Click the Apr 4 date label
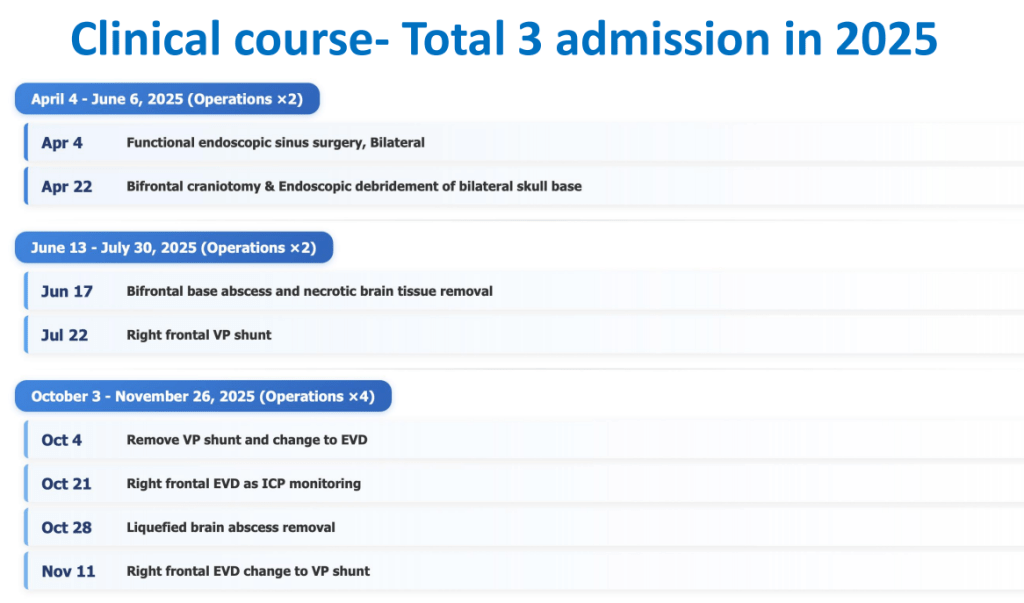This screenshot has height=603, width=1024. coord(62,143)
